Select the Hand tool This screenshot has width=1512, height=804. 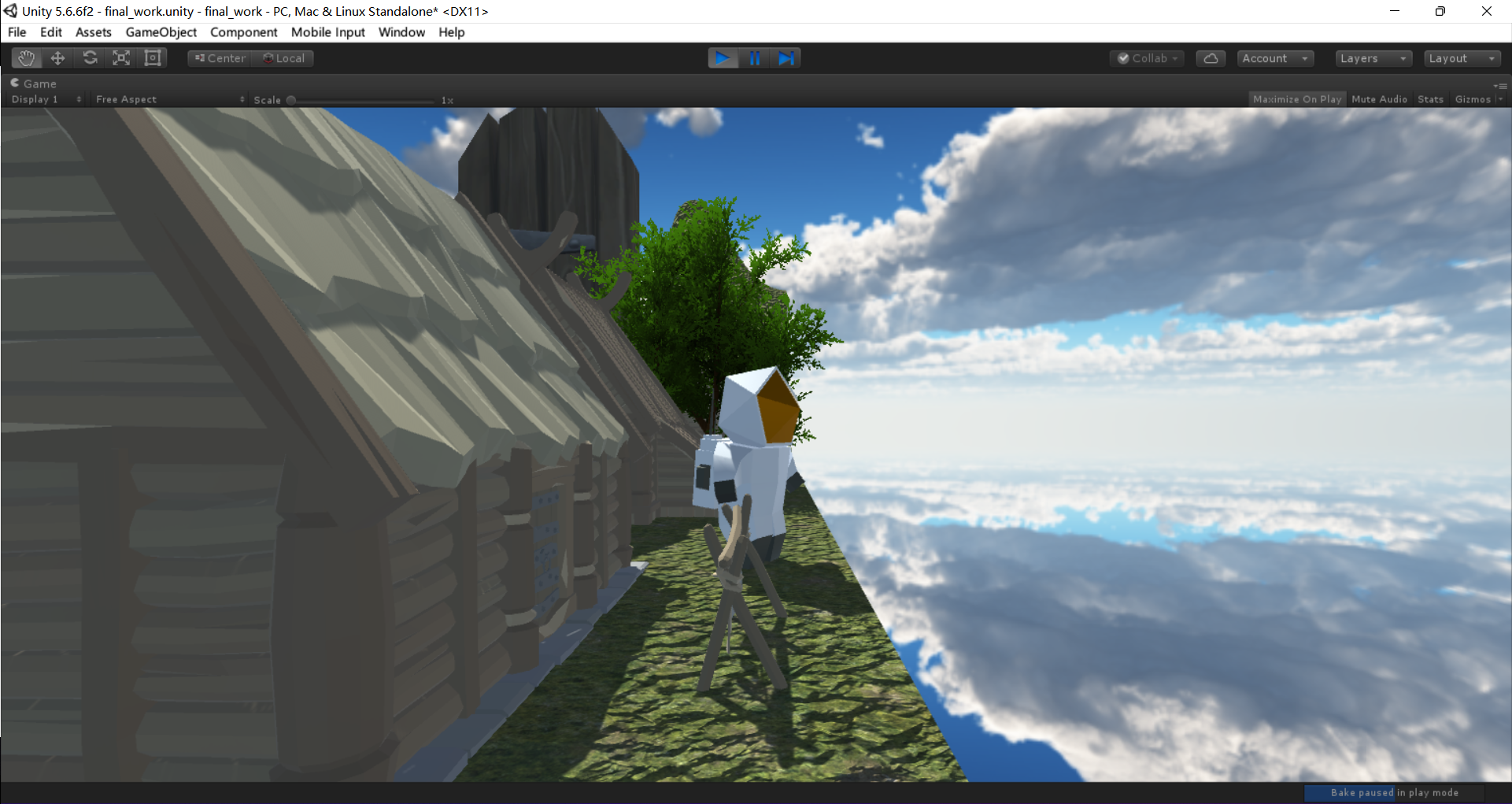(x=26, y=58)
